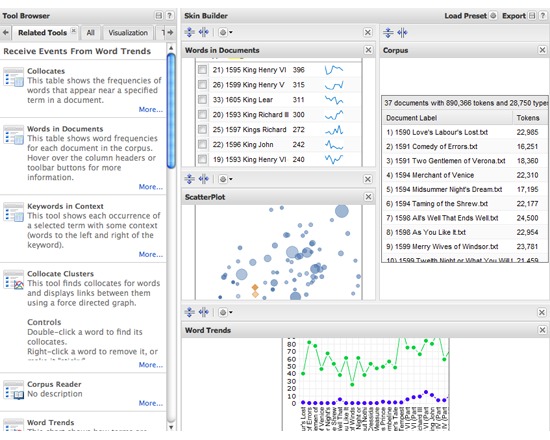
Task: Split Words in Documents panel horizontally
Action: tap(203, 32)
